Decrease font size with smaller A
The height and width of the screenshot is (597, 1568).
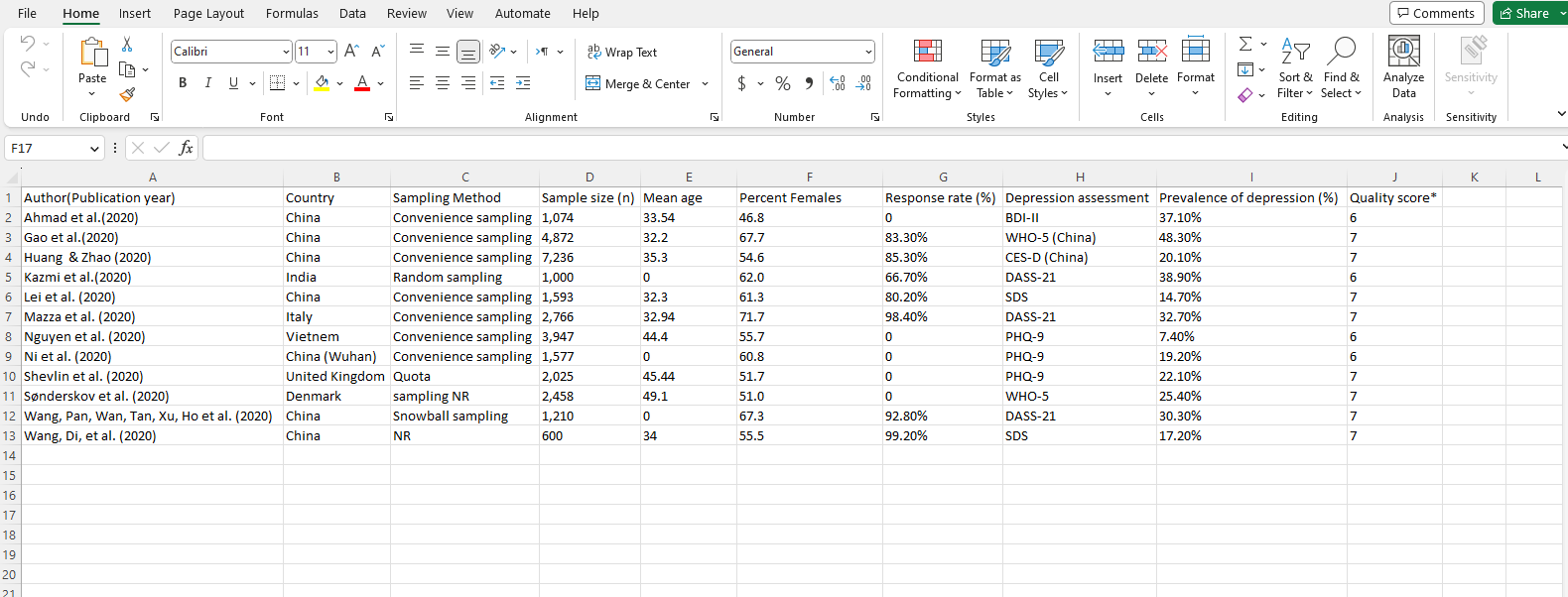[x=377, y=52]
